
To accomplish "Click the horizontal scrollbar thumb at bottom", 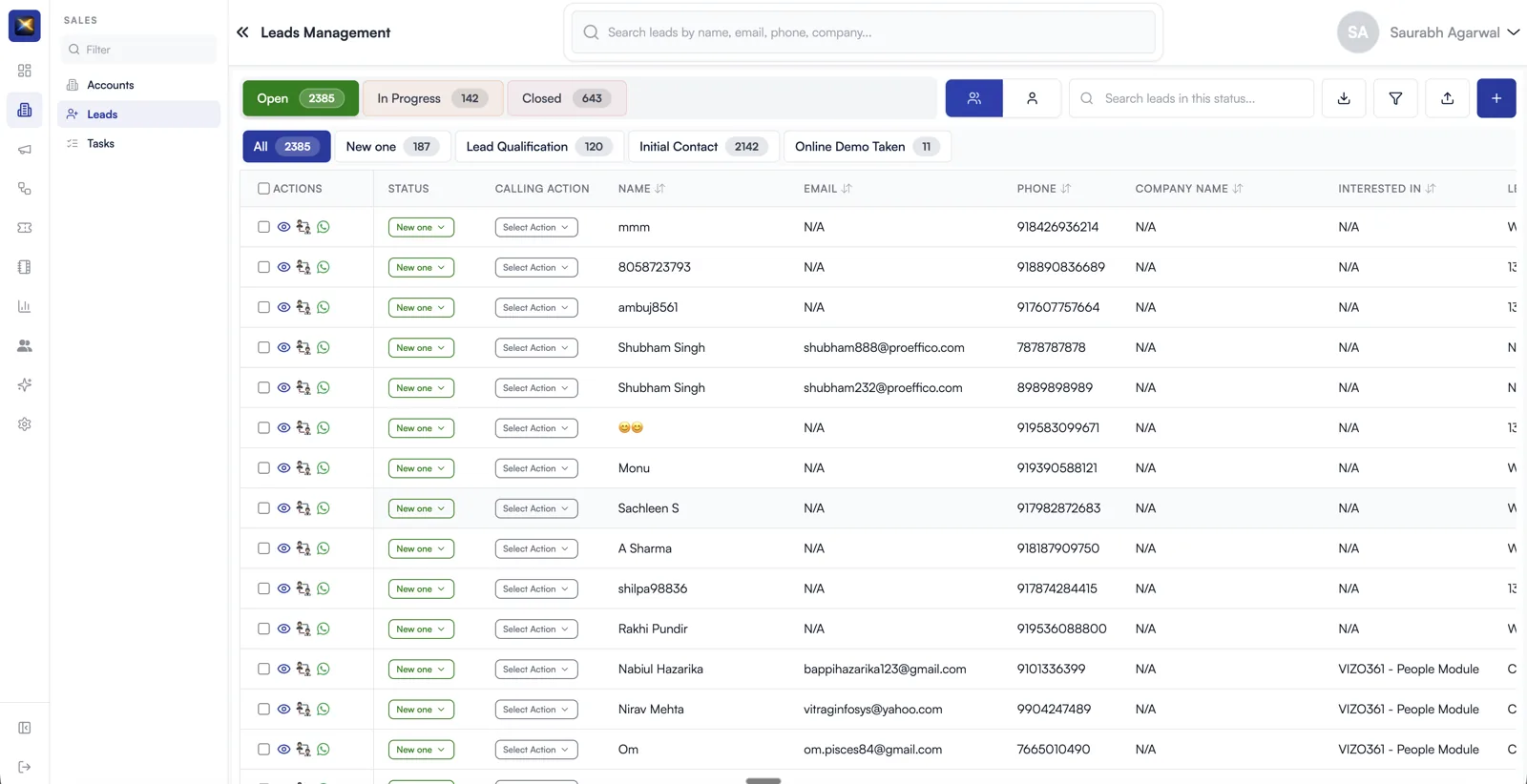I will click(x=763, y=781).
